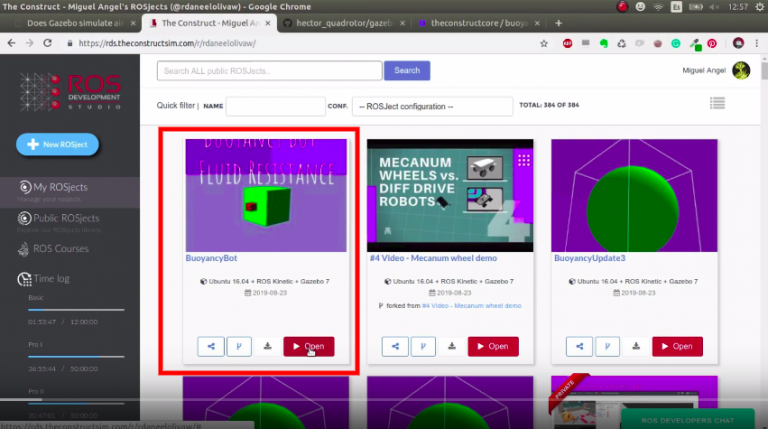This screenshot has height=429, width=768.
Task: Open the Time log section
Action: [44, 279]
